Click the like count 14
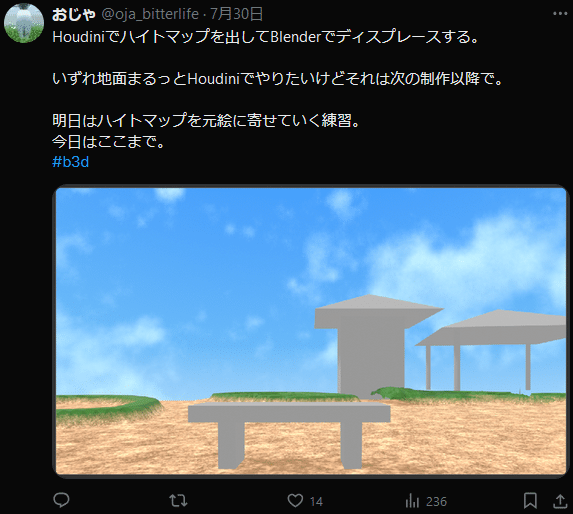 pos(316,502)
